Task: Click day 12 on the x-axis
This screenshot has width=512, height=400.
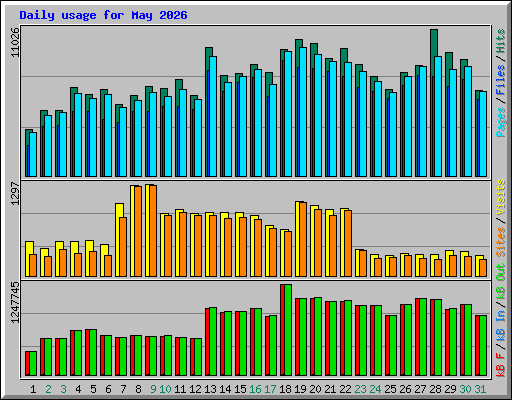Action: [x=195, y=389]
